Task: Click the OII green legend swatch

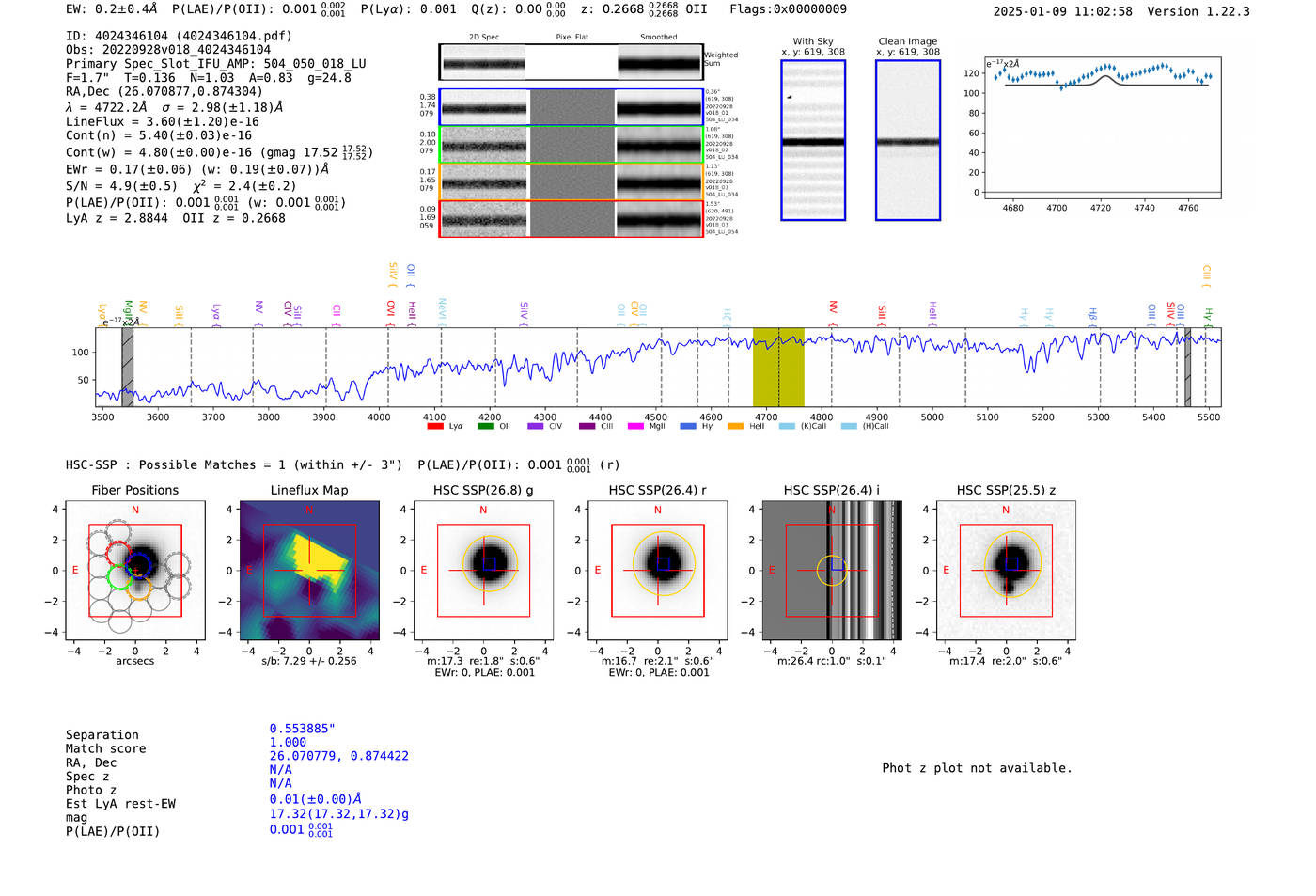Action: [485, 426]
